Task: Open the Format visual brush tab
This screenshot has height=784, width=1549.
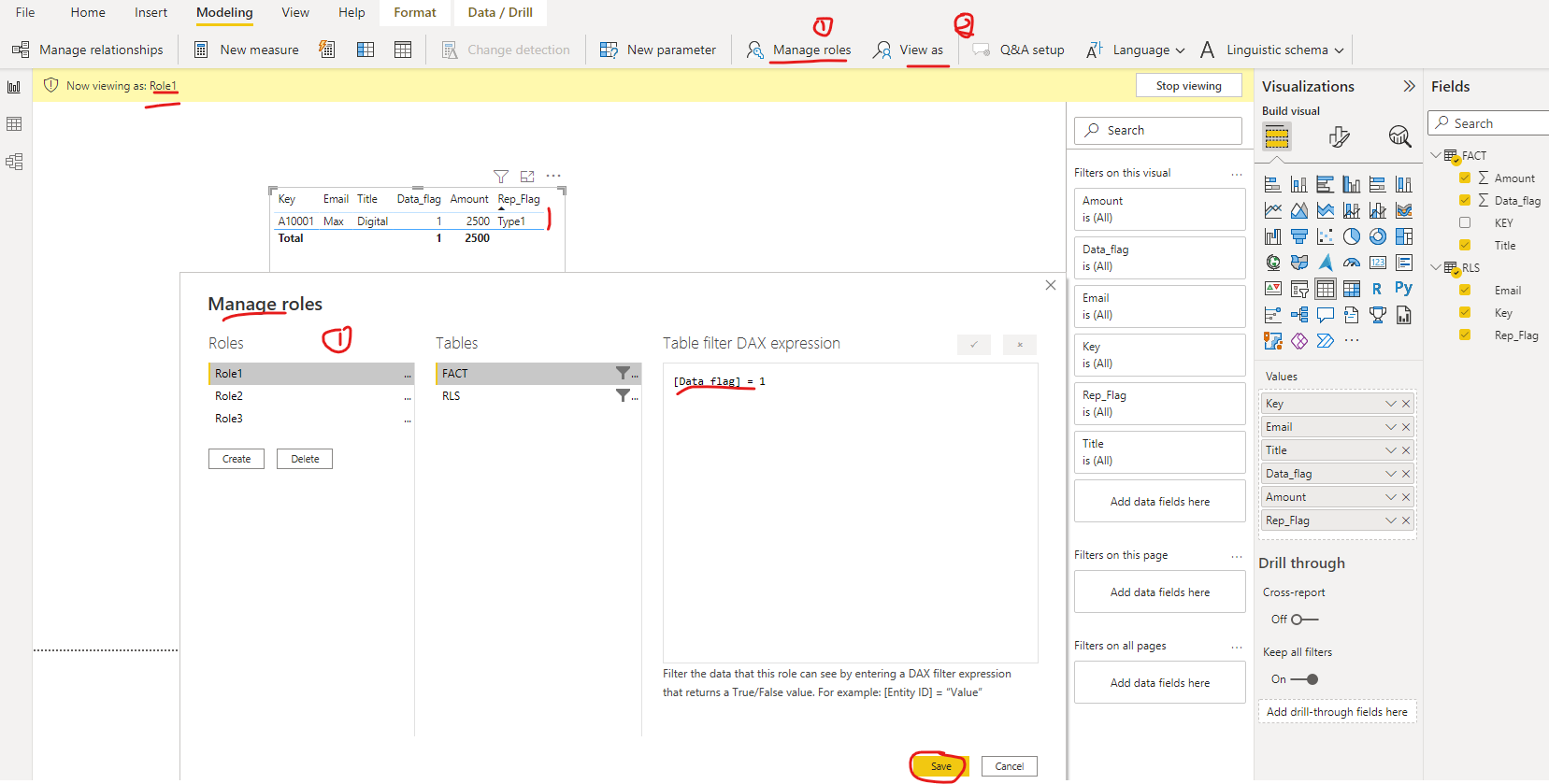Action: (1339, 137)
